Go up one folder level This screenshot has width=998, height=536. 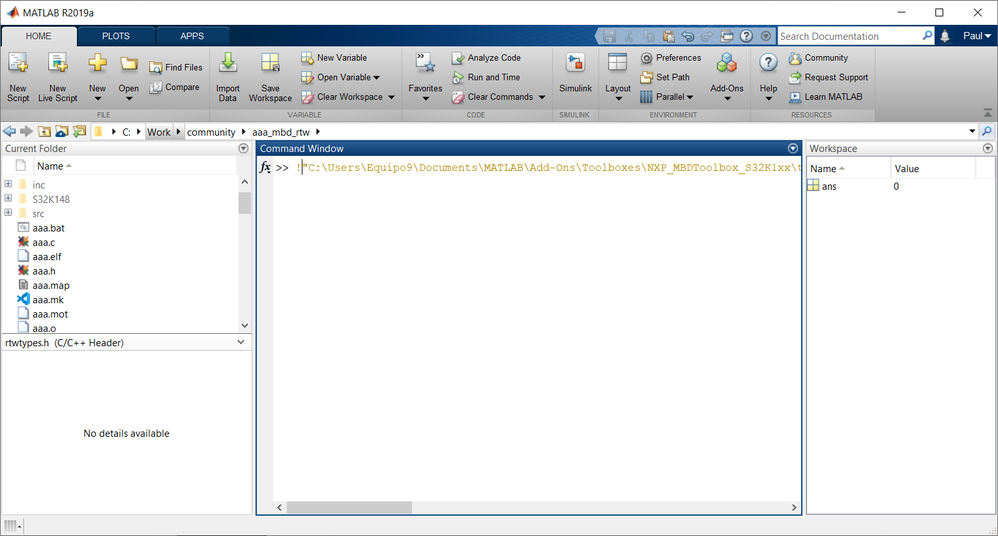[45, 131]
